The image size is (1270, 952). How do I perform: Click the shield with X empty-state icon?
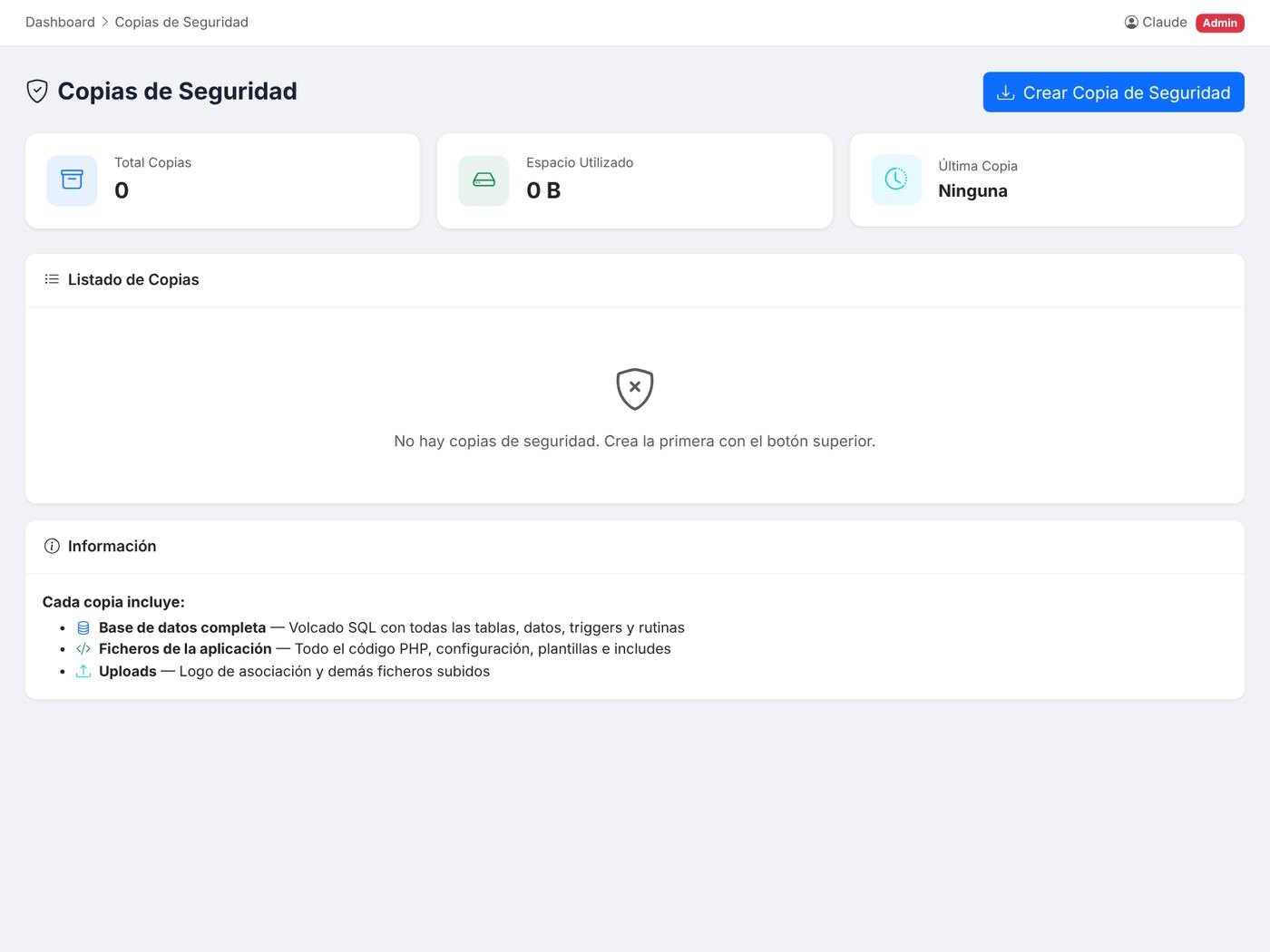click(635, 389)
